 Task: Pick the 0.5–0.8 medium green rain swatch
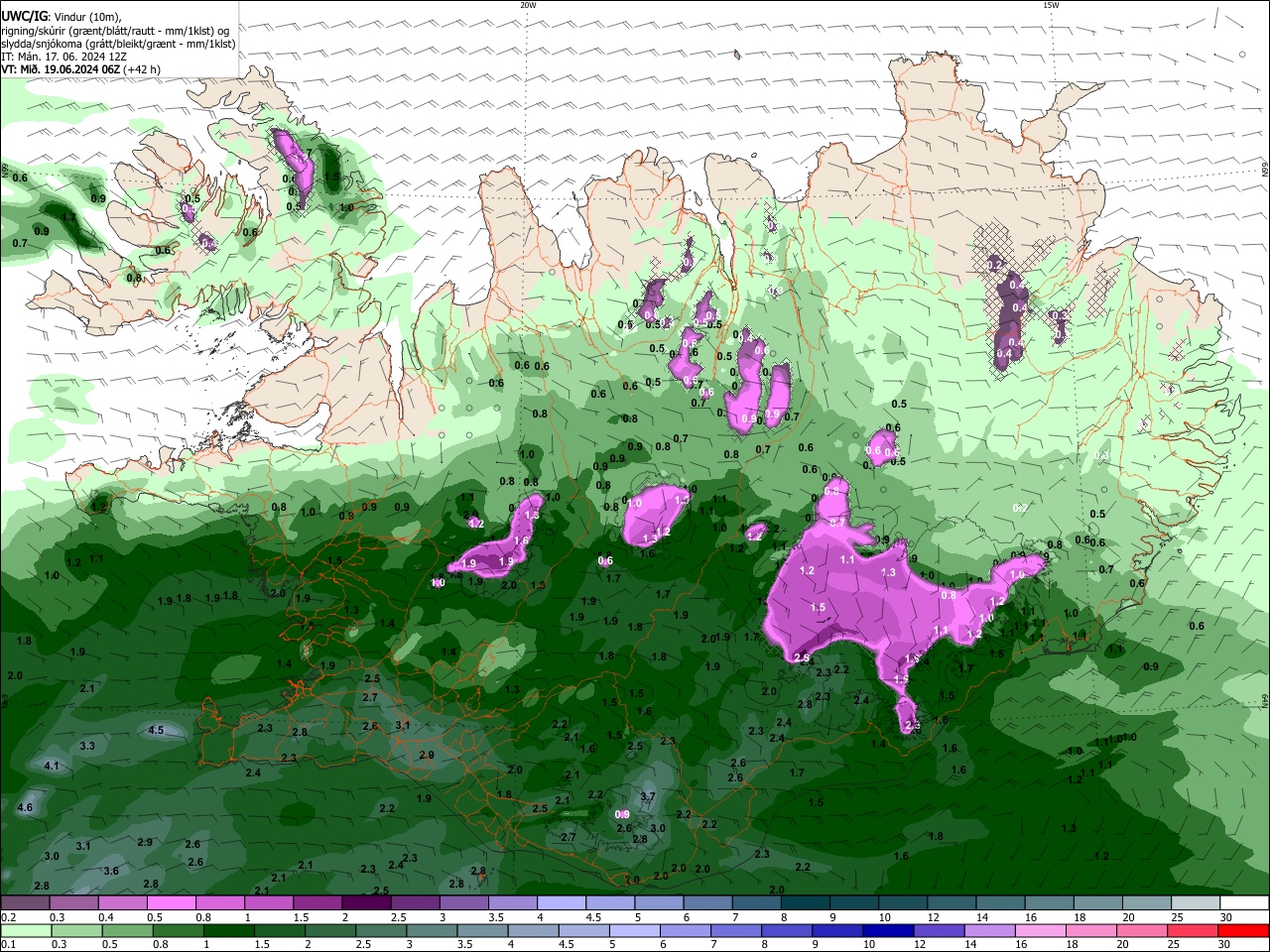[128, 931]
